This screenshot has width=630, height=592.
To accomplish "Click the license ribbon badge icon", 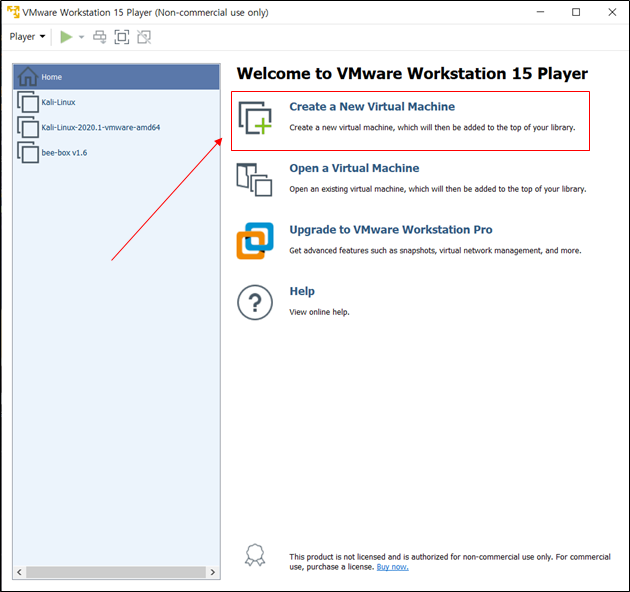I will pos(255,555).
